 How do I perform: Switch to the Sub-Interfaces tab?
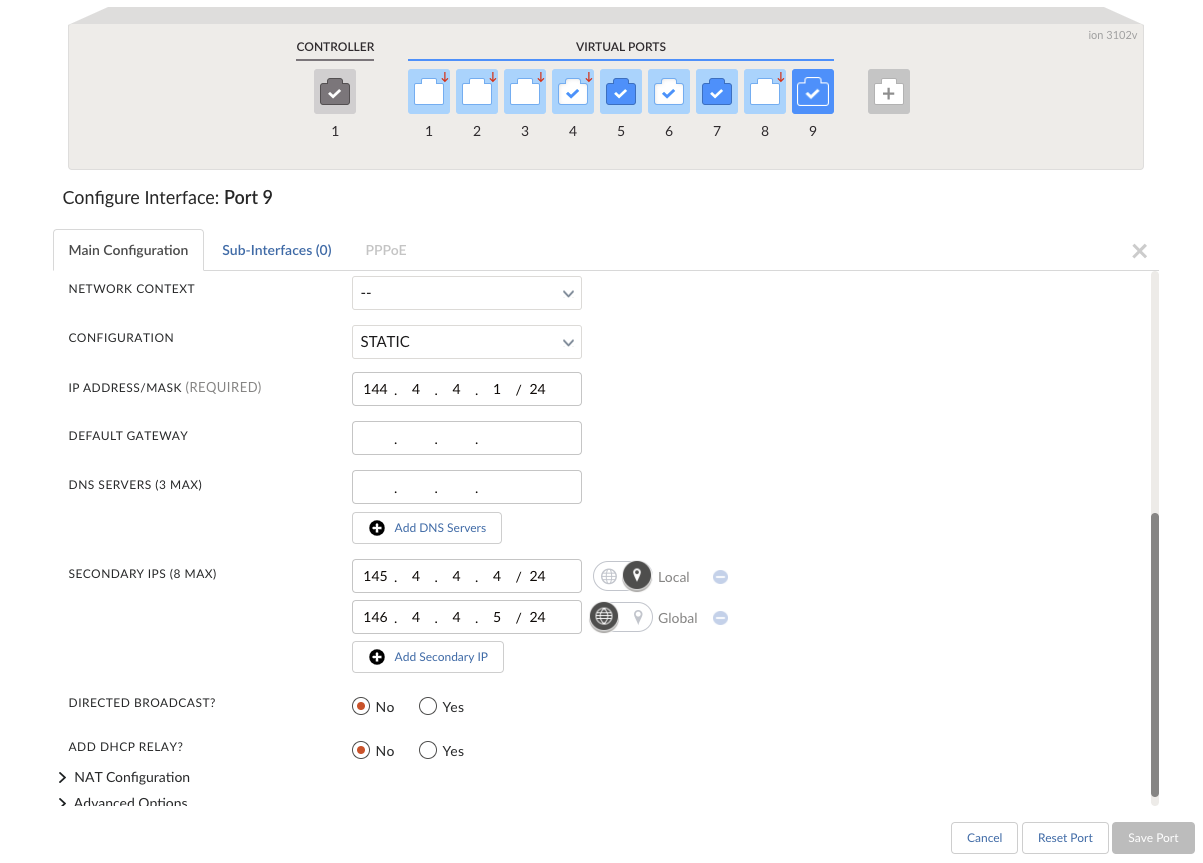[x=277, y=250]
